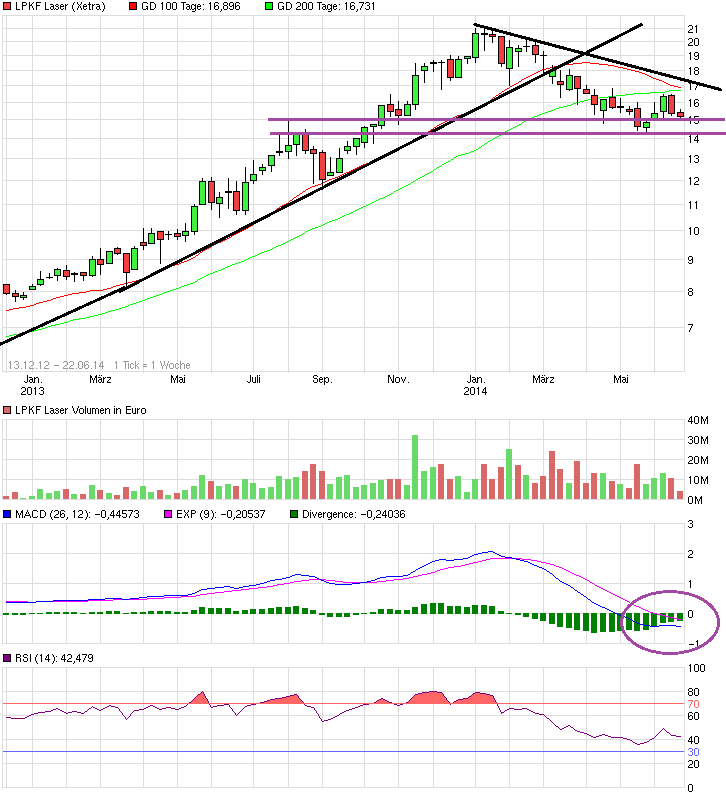The height and width of the screenshot is (796, 726).
Task: Click the 'LPKF Laser Volumen in Euro' label
Action: pos(81,410)
